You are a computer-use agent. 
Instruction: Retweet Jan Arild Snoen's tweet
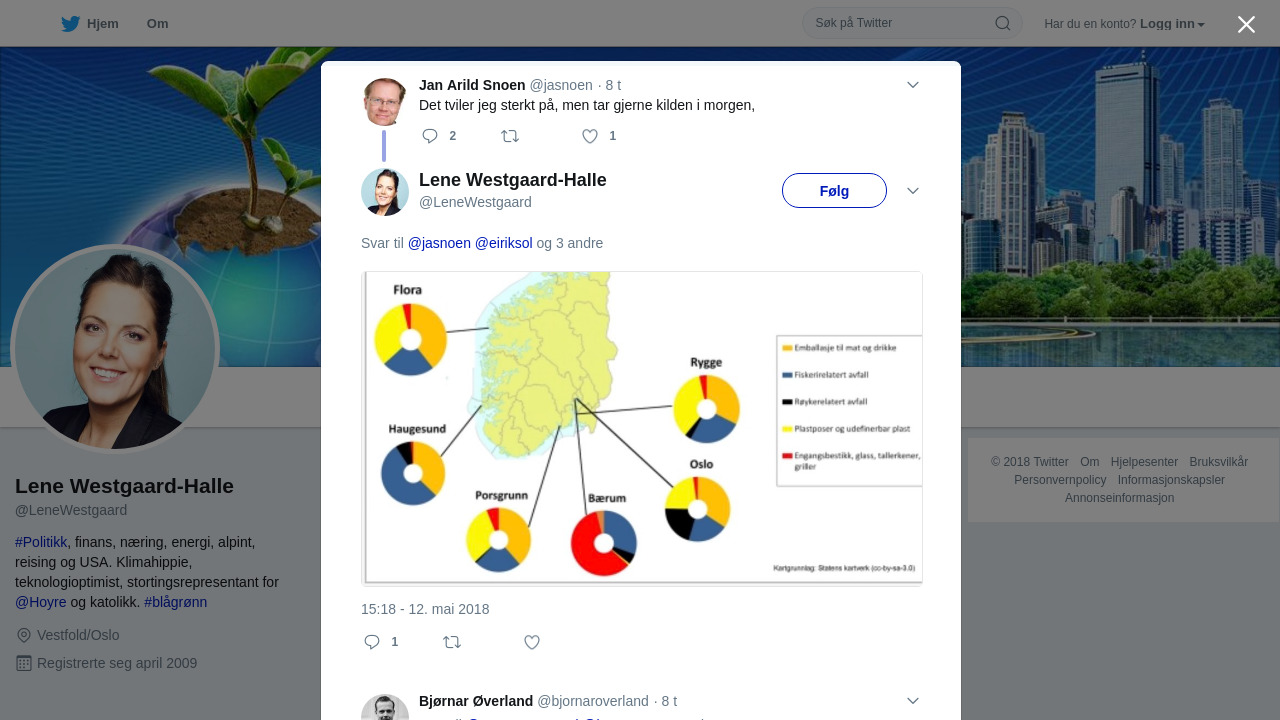pyautogui.click(x=510, y=136)
